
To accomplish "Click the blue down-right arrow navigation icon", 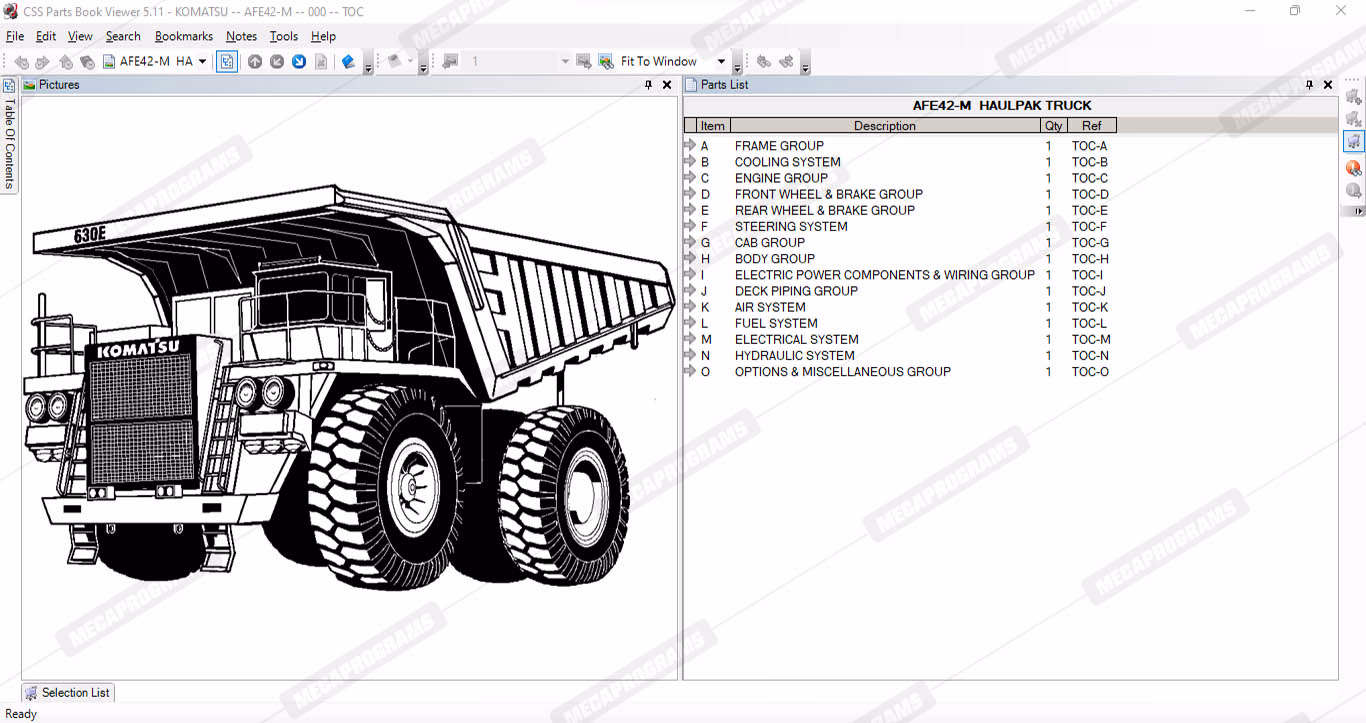I will [299, 62].
